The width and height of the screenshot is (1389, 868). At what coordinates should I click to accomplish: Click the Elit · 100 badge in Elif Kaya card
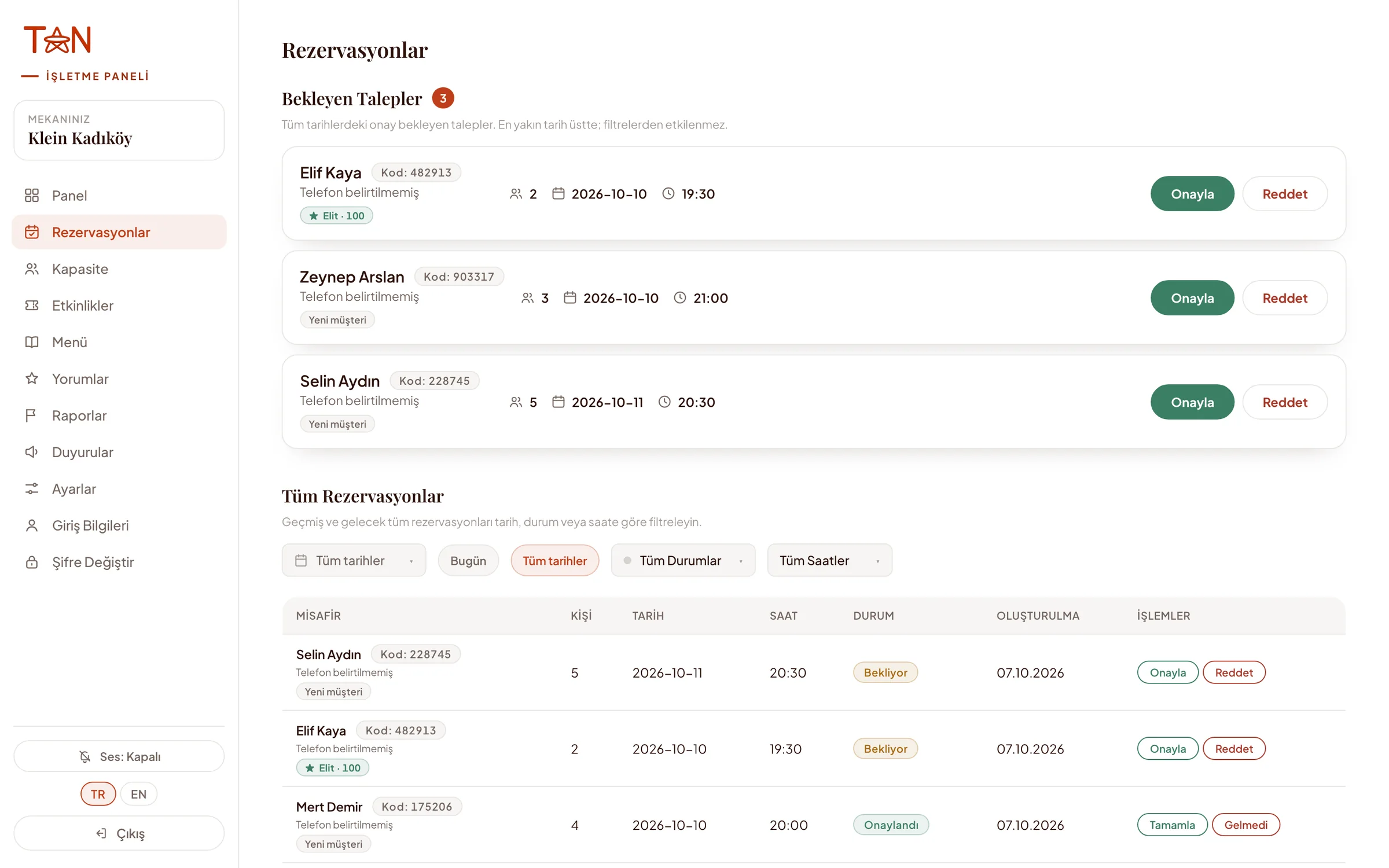pos(336,216)
